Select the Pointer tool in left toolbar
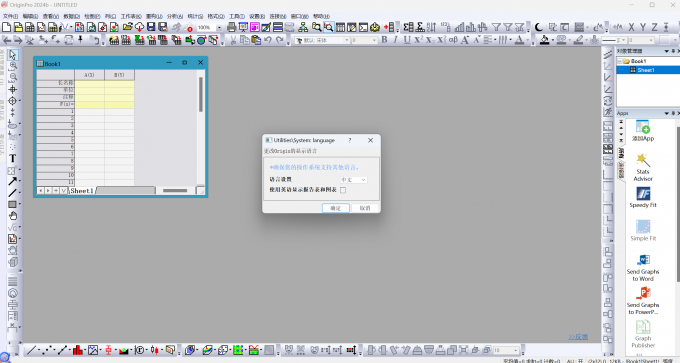The width and height of the screenshot is (680, 363). coord(12,55)
